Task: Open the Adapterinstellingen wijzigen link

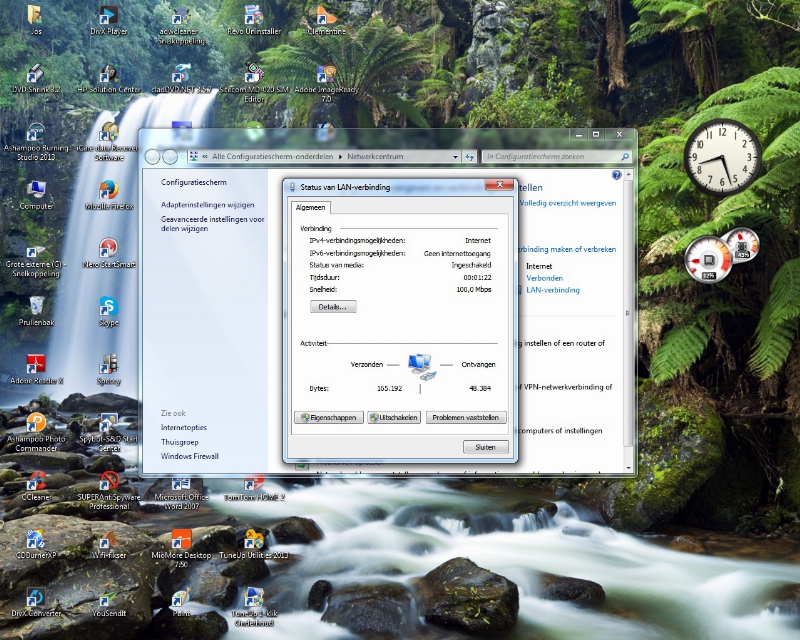Action: (207, 204)
